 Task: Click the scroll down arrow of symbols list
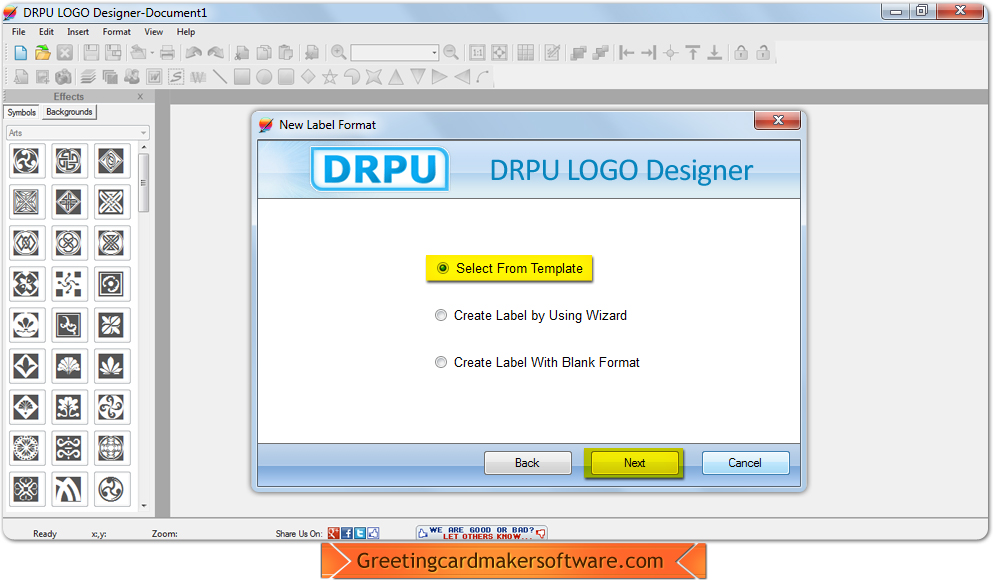pyautogui.click(x=144, y=505)
